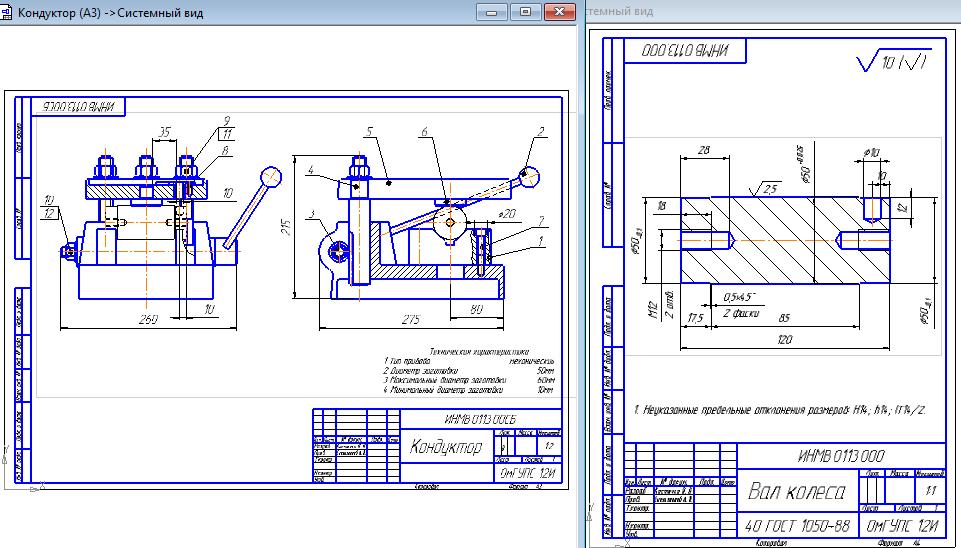Viewport: 961px width, 548px height.
Task: Select the 28 dimension at top of shaft
Action: [x=704, y=150]
